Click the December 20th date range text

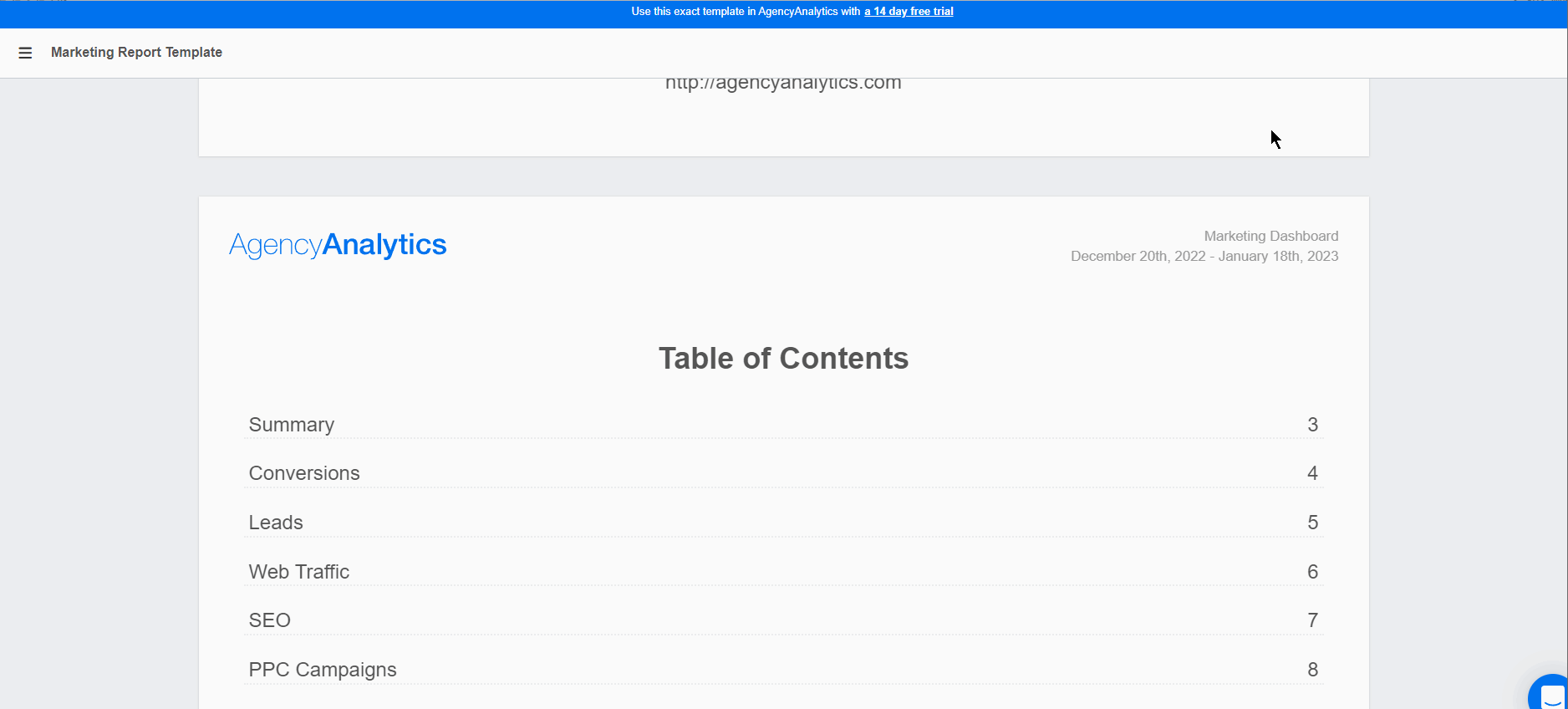point(1204,256)
